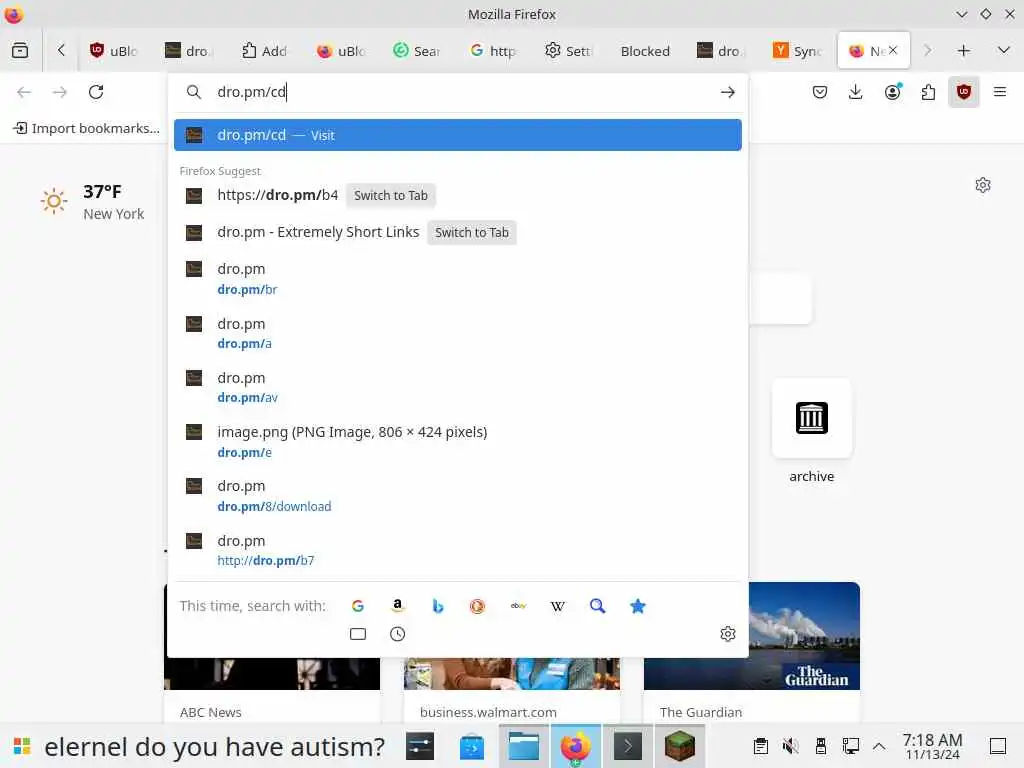Open the terminal taskbar icon
Image resolution: width=1024 pixels, height=768 pixels.
(x=628, y=746)
